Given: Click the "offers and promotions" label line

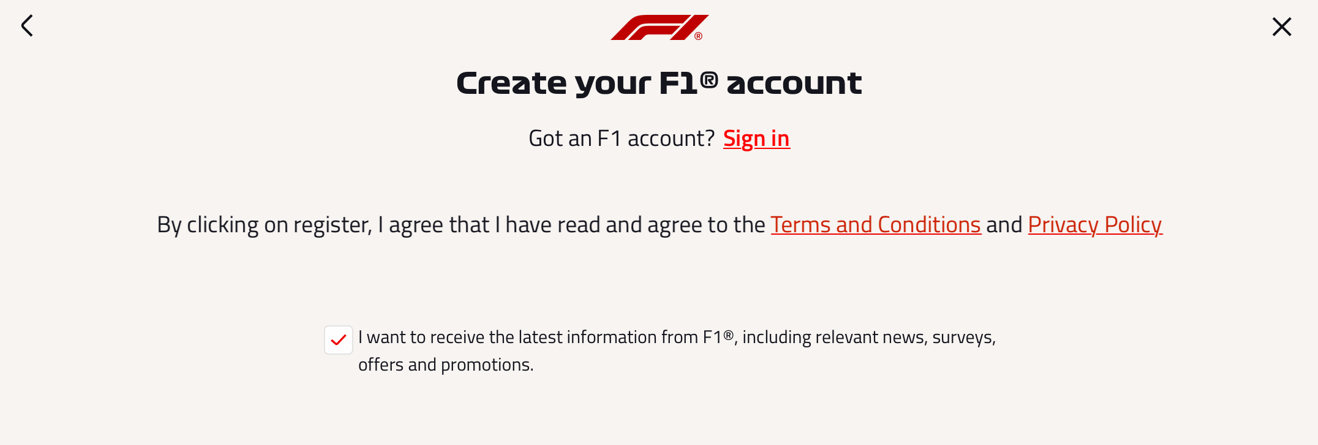Looking at the screenshot, I should (446, 365).
